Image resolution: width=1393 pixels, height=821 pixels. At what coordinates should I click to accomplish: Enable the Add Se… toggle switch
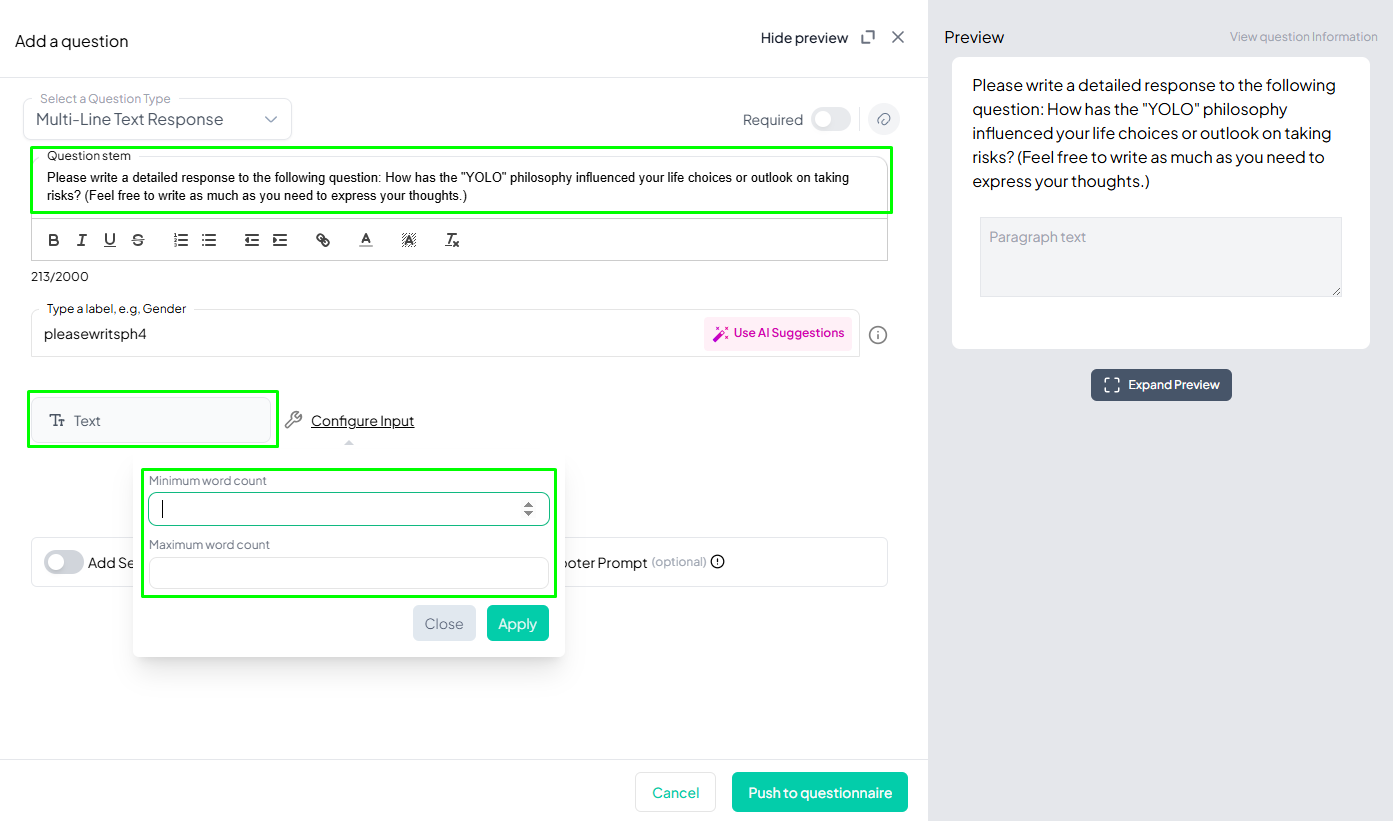tap(64, 562)
